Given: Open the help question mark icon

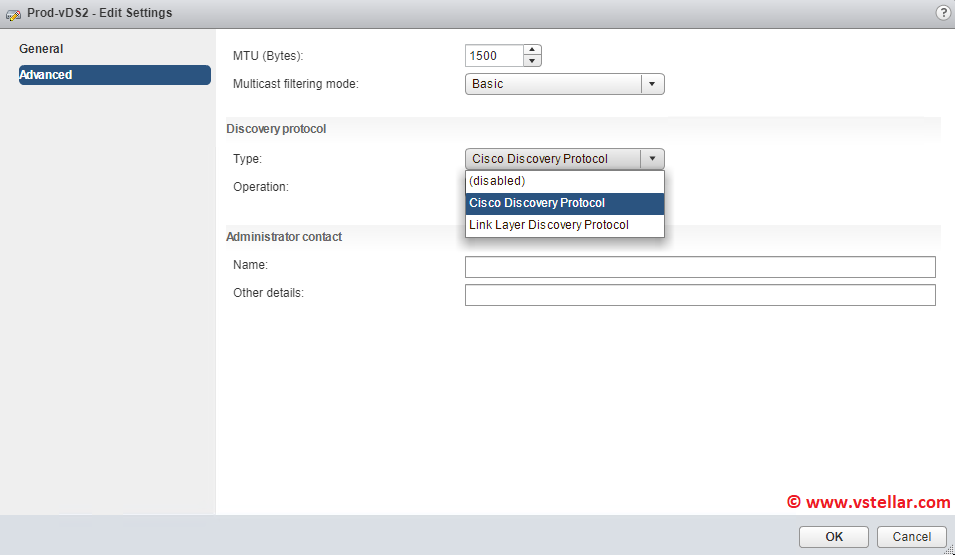Looking at the screenshot, I should coord(942,13).
